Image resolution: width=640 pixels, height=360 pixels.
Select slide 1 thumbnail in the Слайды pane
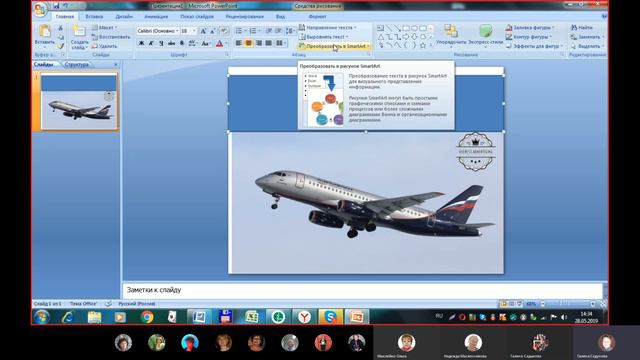click(79, 102)
